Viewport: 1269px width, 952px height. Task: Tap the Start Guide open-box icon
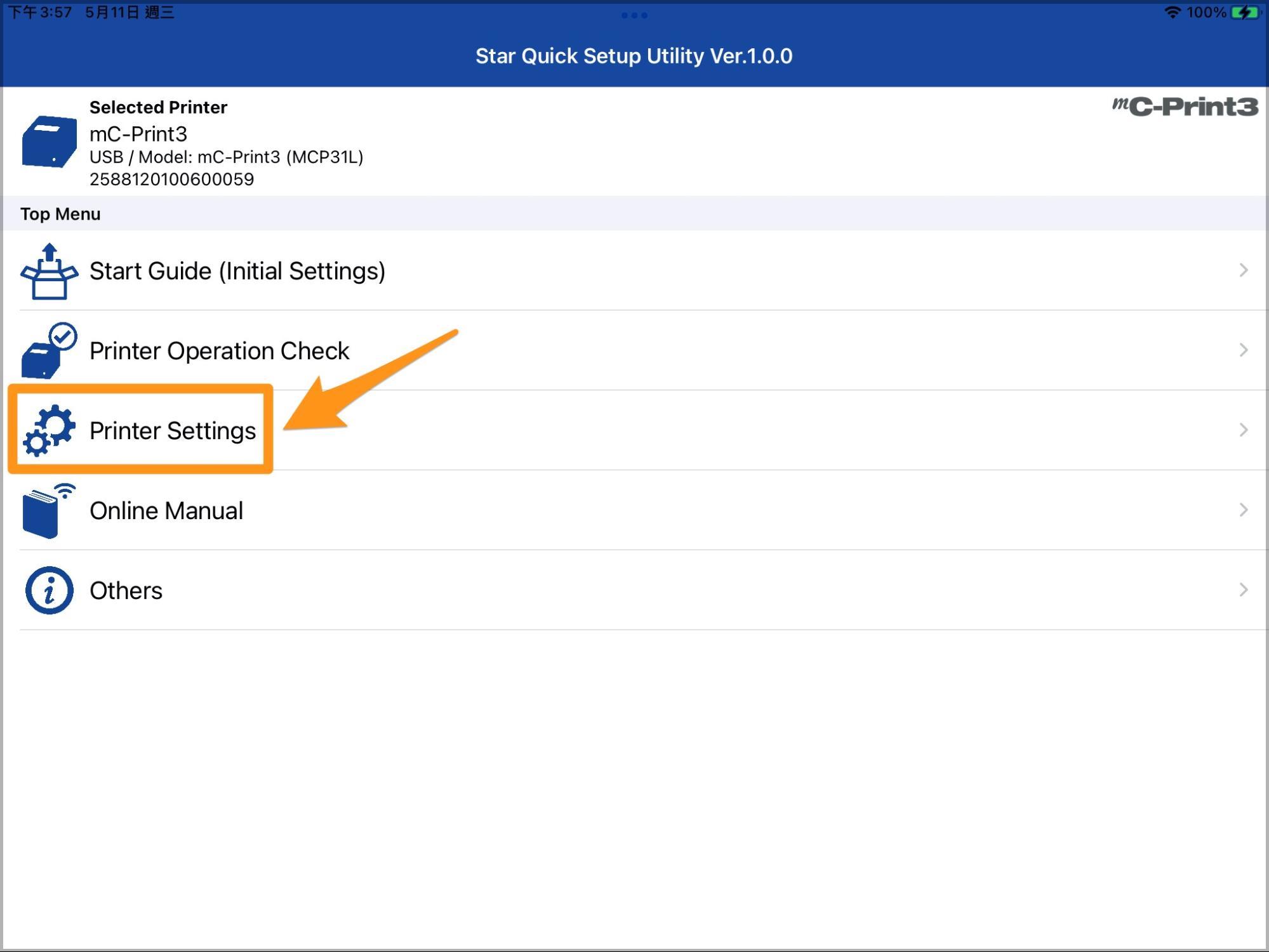click(50, 272)
